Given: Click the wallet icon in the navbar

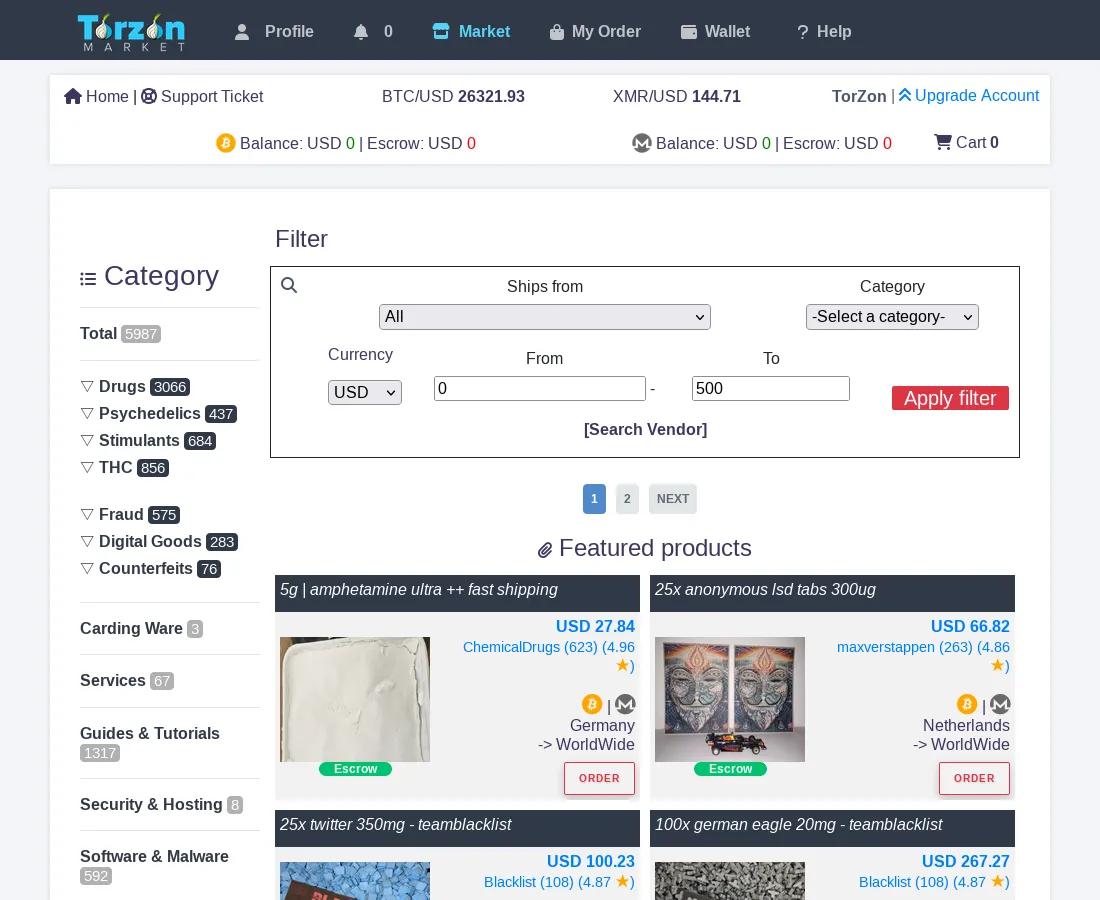Looking at the screenshot, I should coord(689,32).
